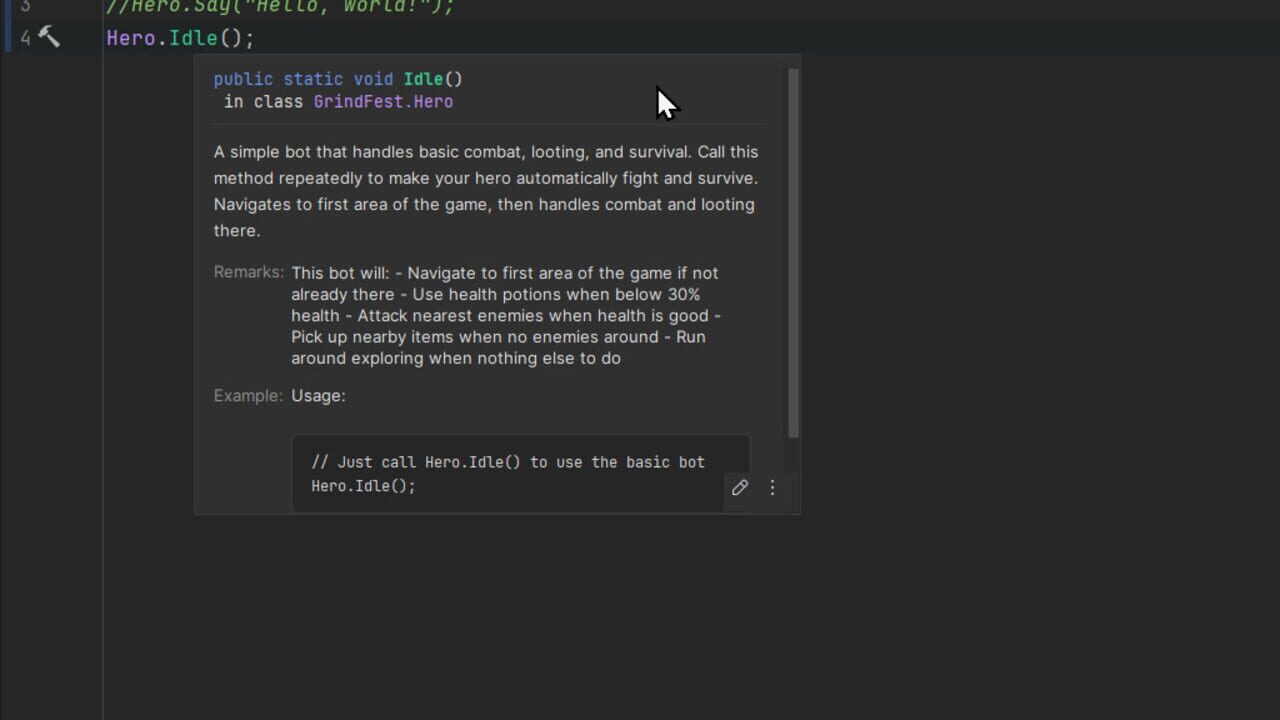Click the "A simple bot that handles" description paragraph
Image resolution: width=1280 pixels, height=720 pixels.
(486, 191)
